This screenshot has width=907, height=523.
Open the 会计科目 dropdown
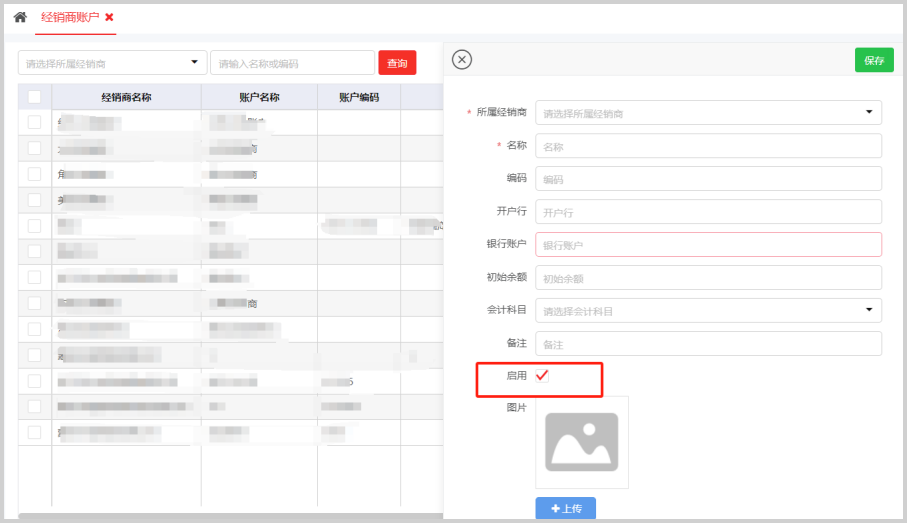[708, 311]
